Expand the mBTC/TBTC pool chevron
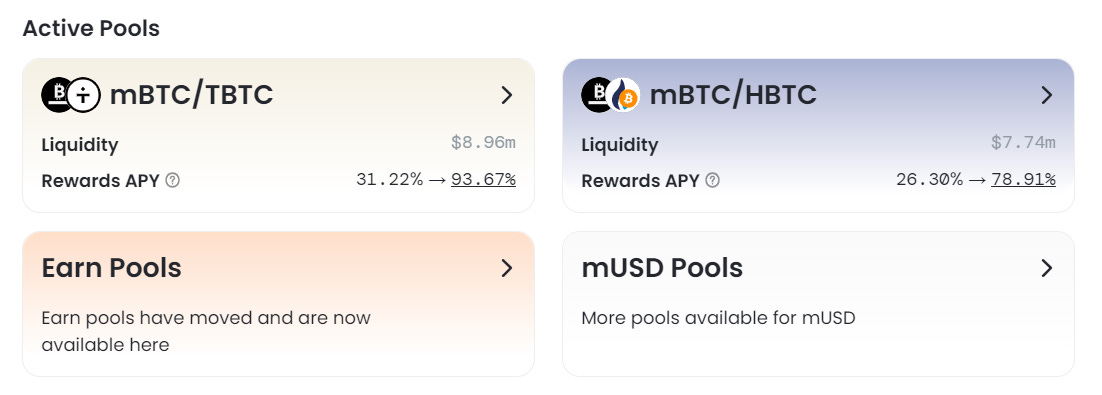This screenshot has width=1102, height=395. point(507,95)
